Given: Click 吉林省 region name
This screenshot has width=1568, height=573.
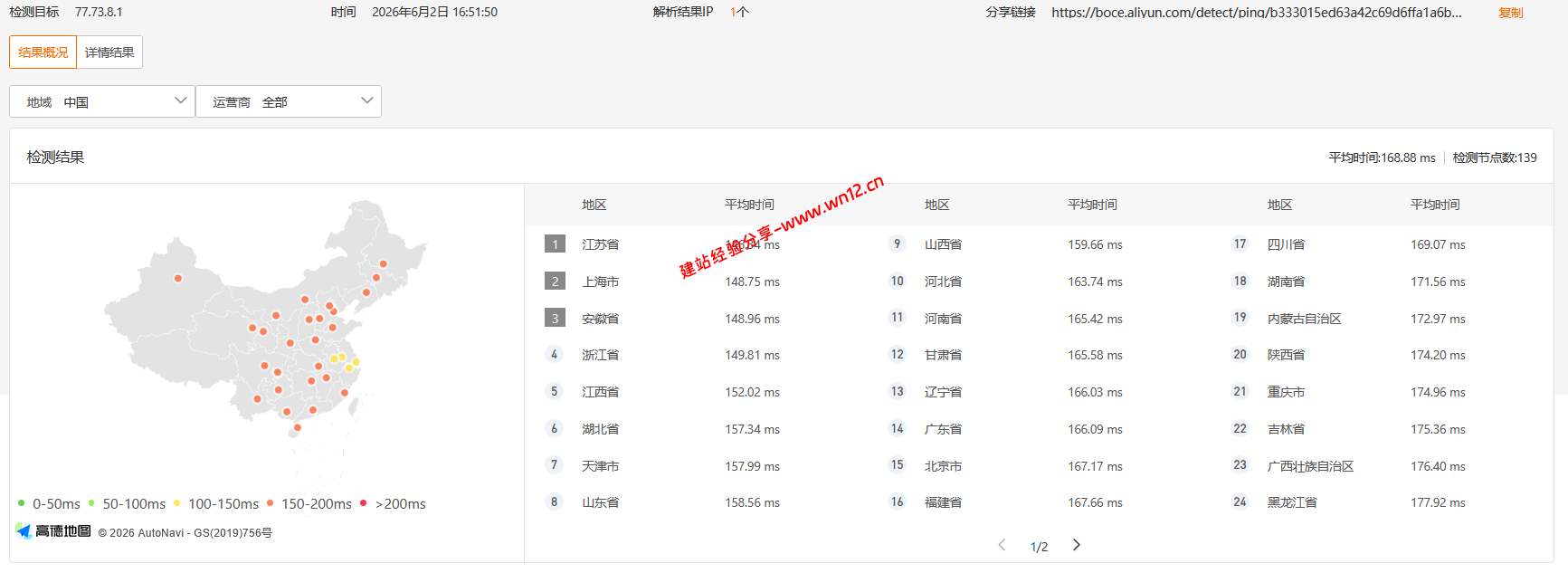Looking at the screenshot, I should (1286, 429).
